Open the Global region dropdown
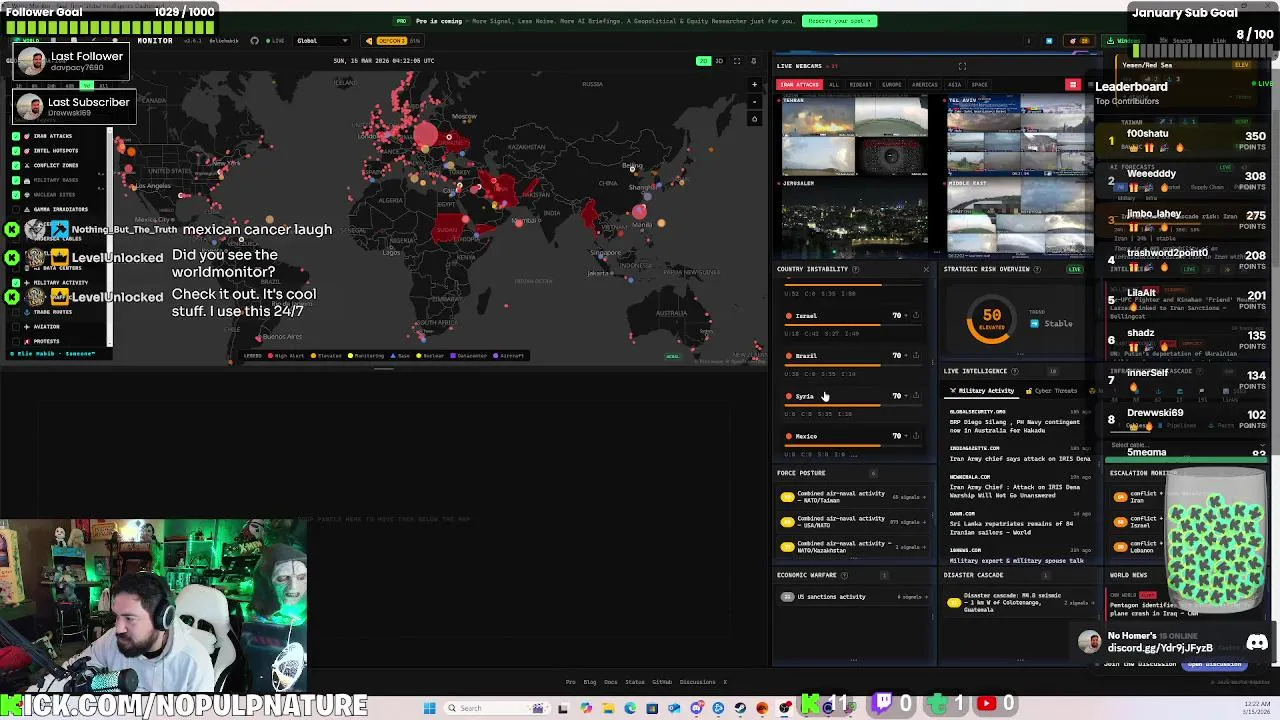 (322, 41)
